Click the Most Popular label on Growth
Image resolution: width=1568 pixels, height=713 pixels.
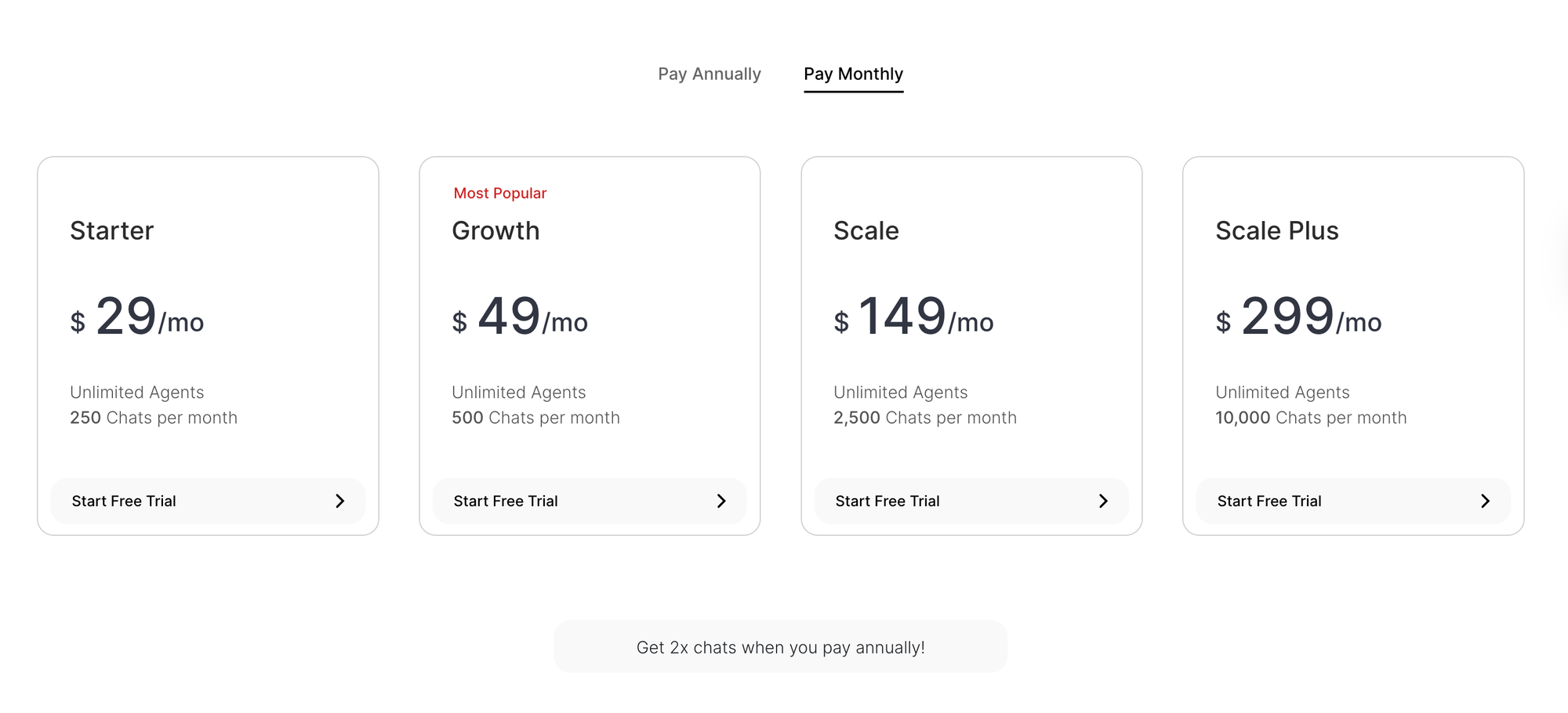(499, 193)
